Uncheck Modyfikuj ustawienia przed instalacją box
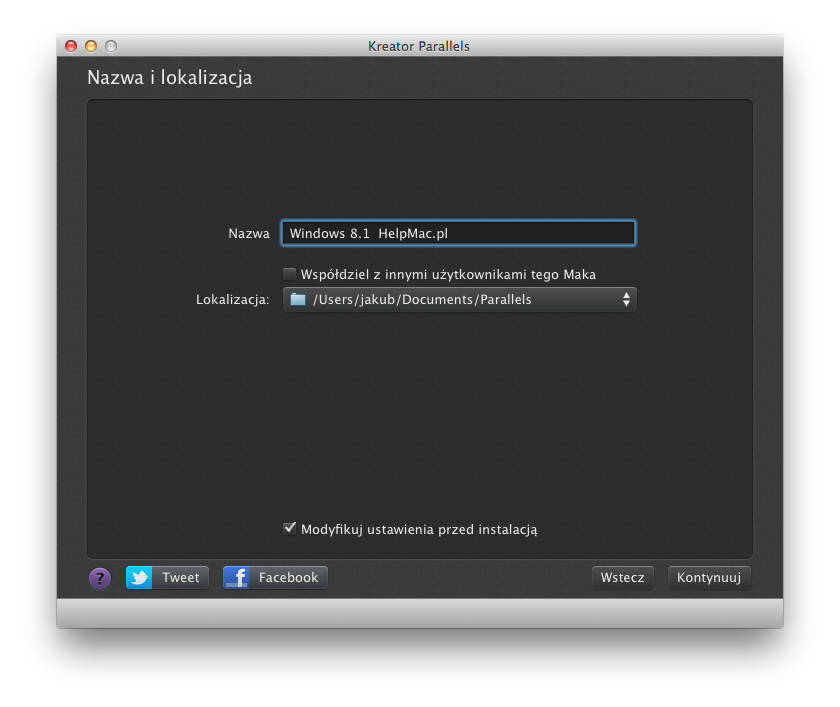 (x=290, y=528)
